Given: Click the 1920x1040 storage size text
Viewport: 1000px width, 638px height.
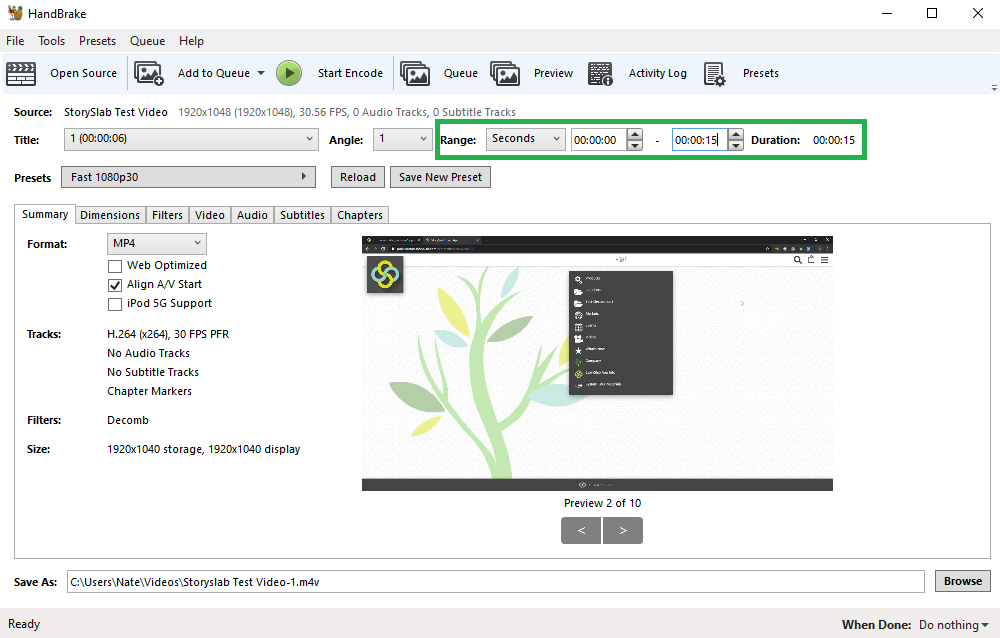Looking at the screenshot, I should 203,449.
